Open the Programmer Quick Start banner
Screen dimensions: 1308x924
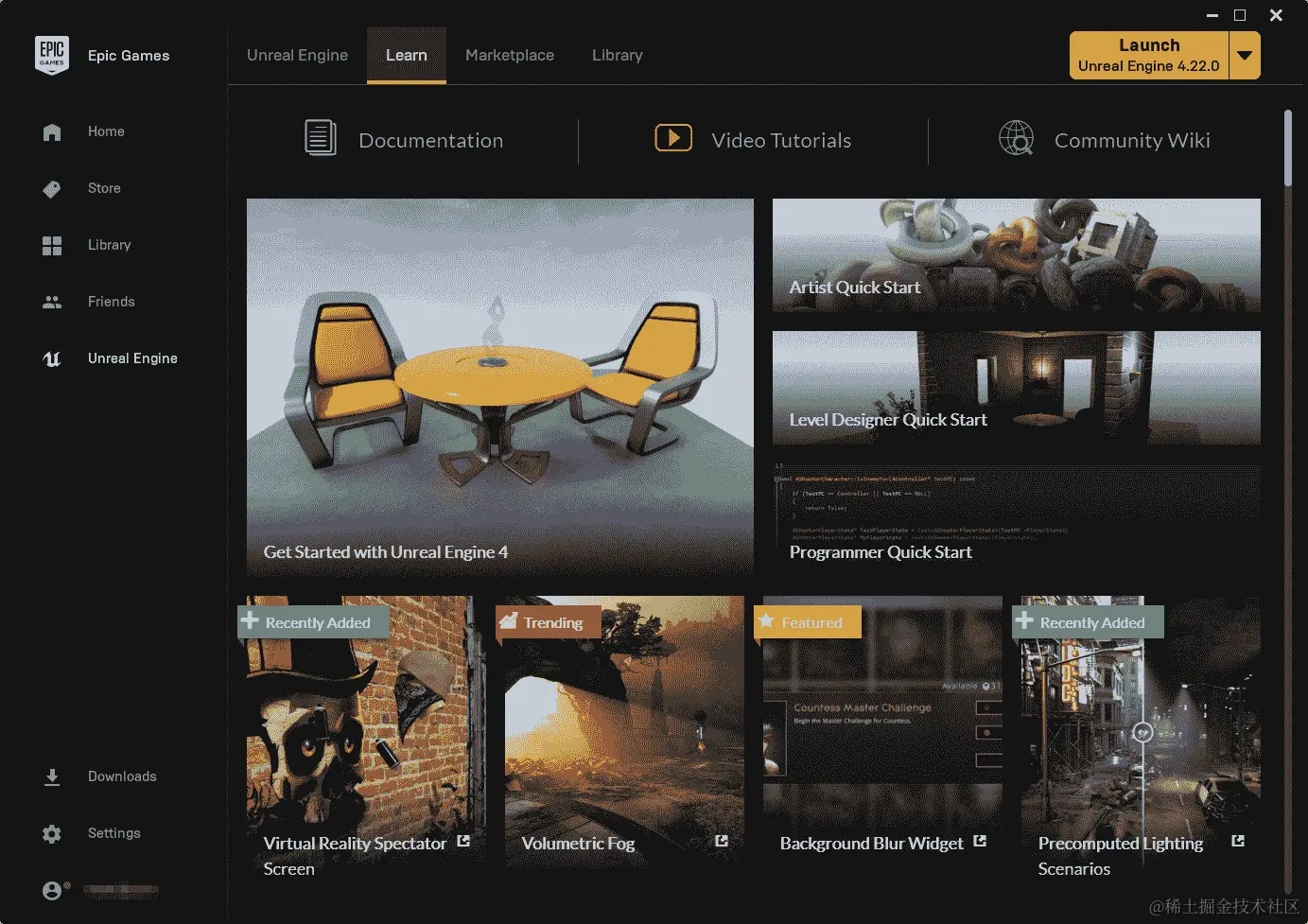[1017, 519]
